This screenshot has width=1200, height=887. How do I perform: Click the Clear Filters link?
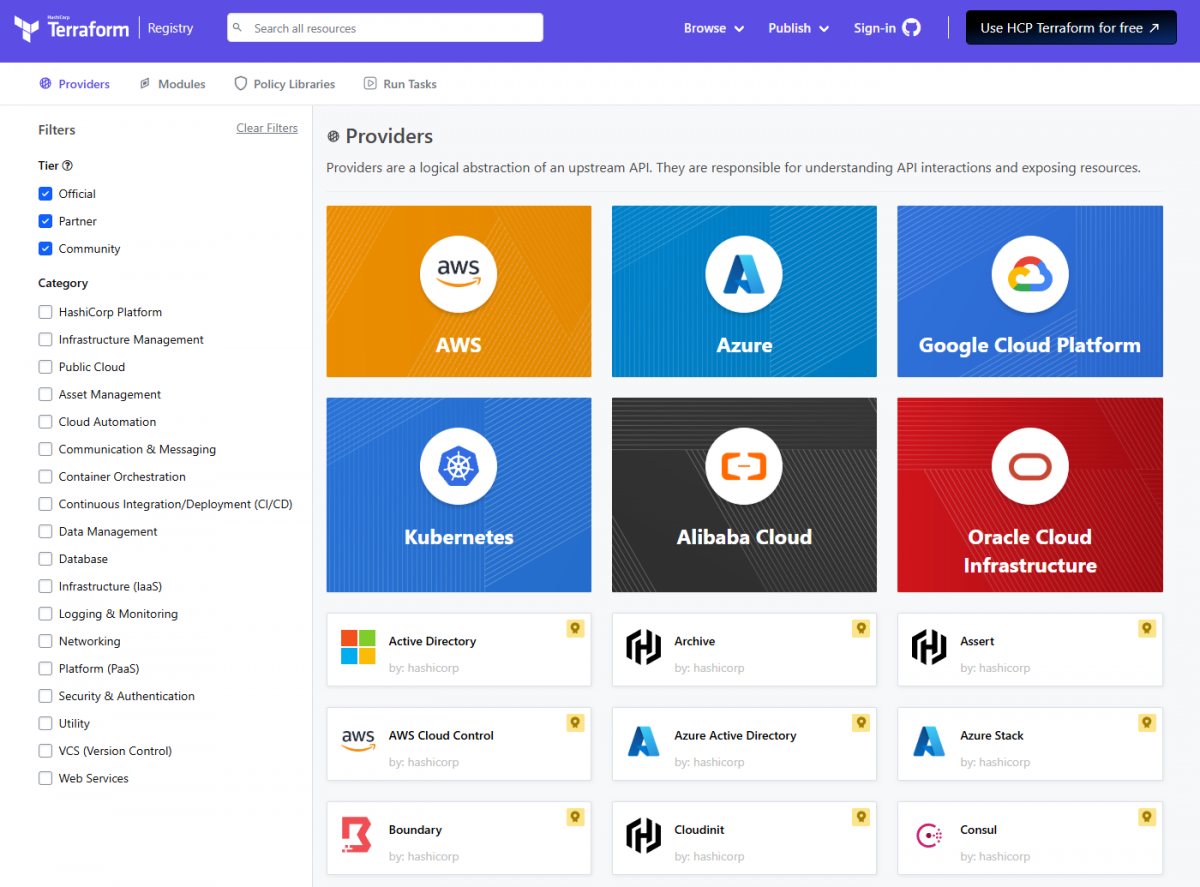[x=266, y=127]
